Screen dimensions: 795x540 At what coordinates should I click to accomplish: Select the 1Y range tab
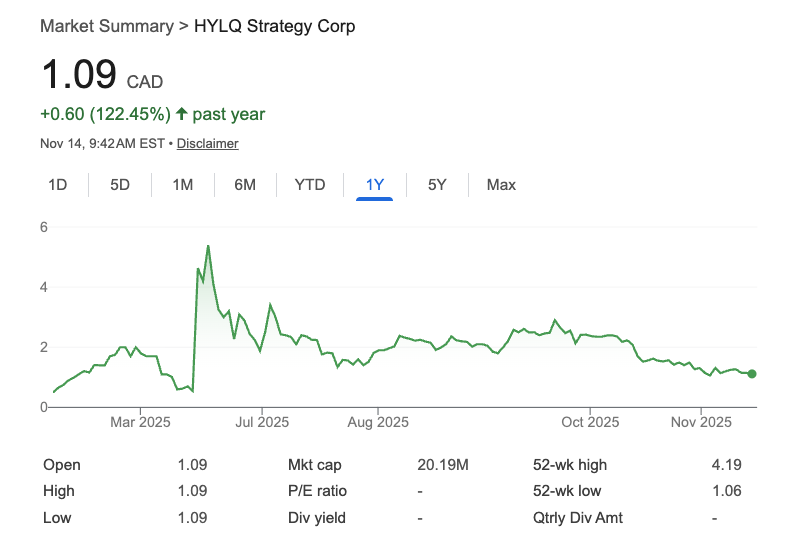(x=375, y=185)
